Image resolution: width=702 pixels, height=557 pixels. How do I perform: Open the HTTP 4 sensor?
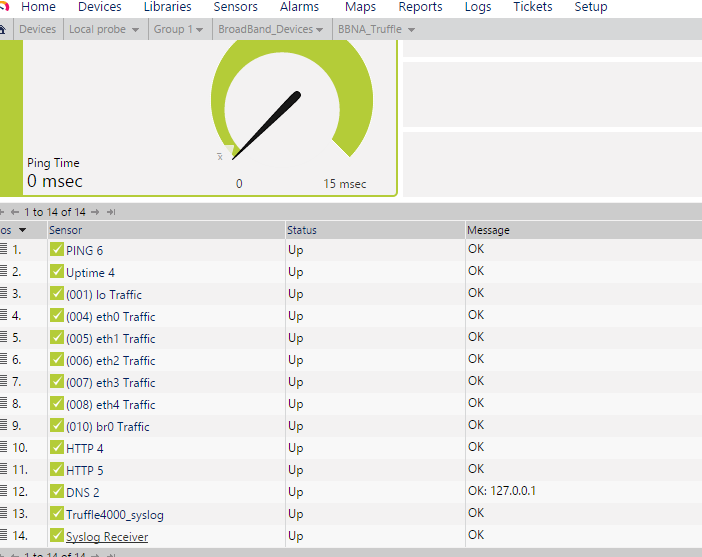85,448
